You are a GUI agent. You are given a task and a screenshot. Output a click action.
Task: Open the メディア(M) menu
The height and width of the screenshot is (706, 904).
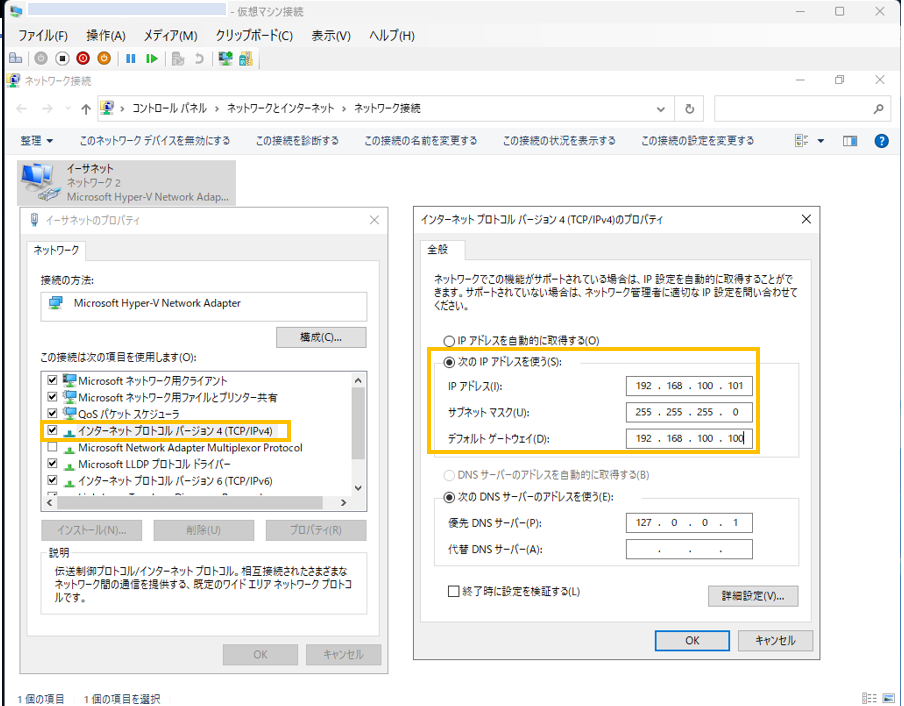tap(171, 36)
